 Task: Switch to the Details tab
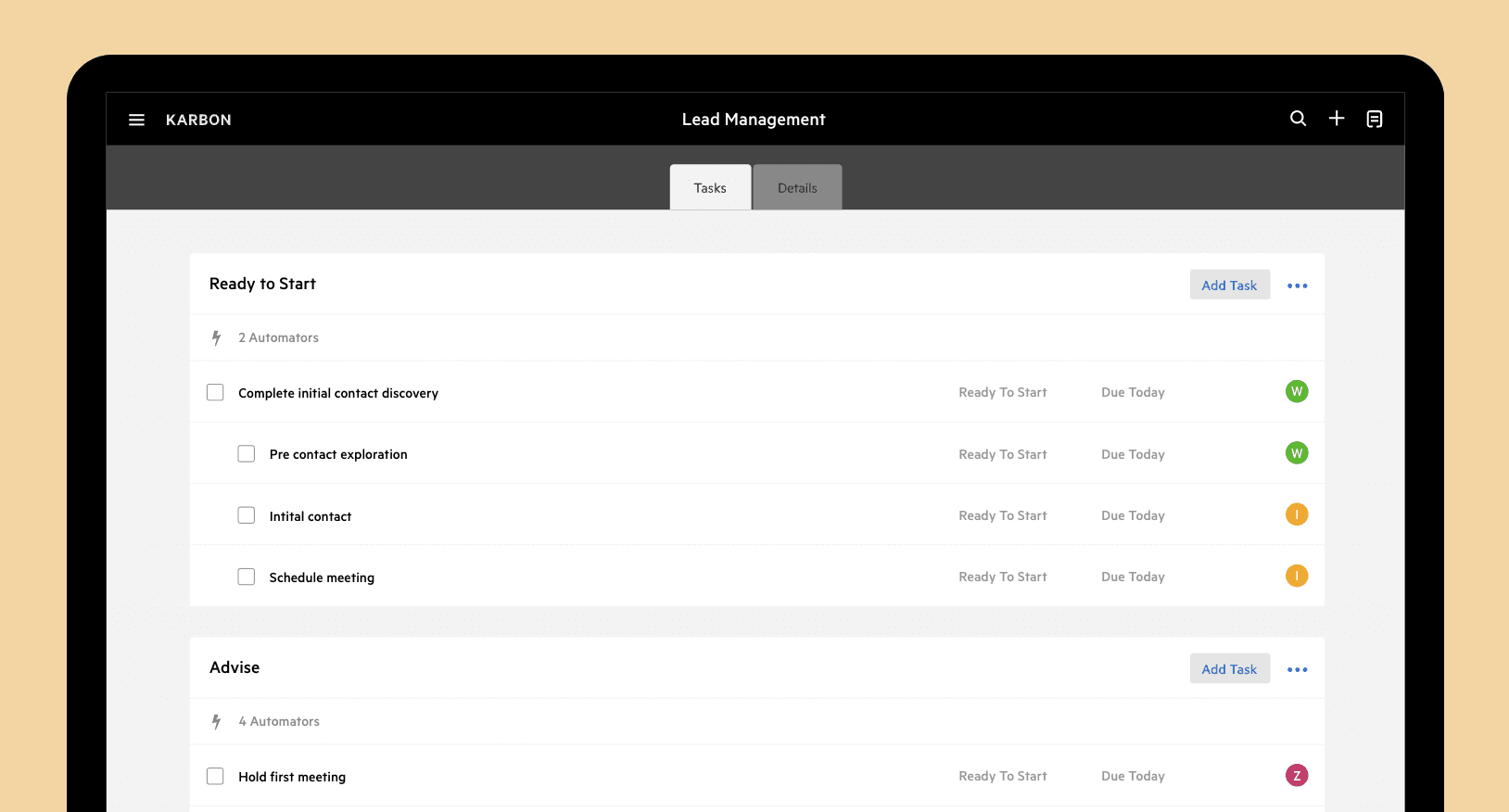tap(797, 188)
